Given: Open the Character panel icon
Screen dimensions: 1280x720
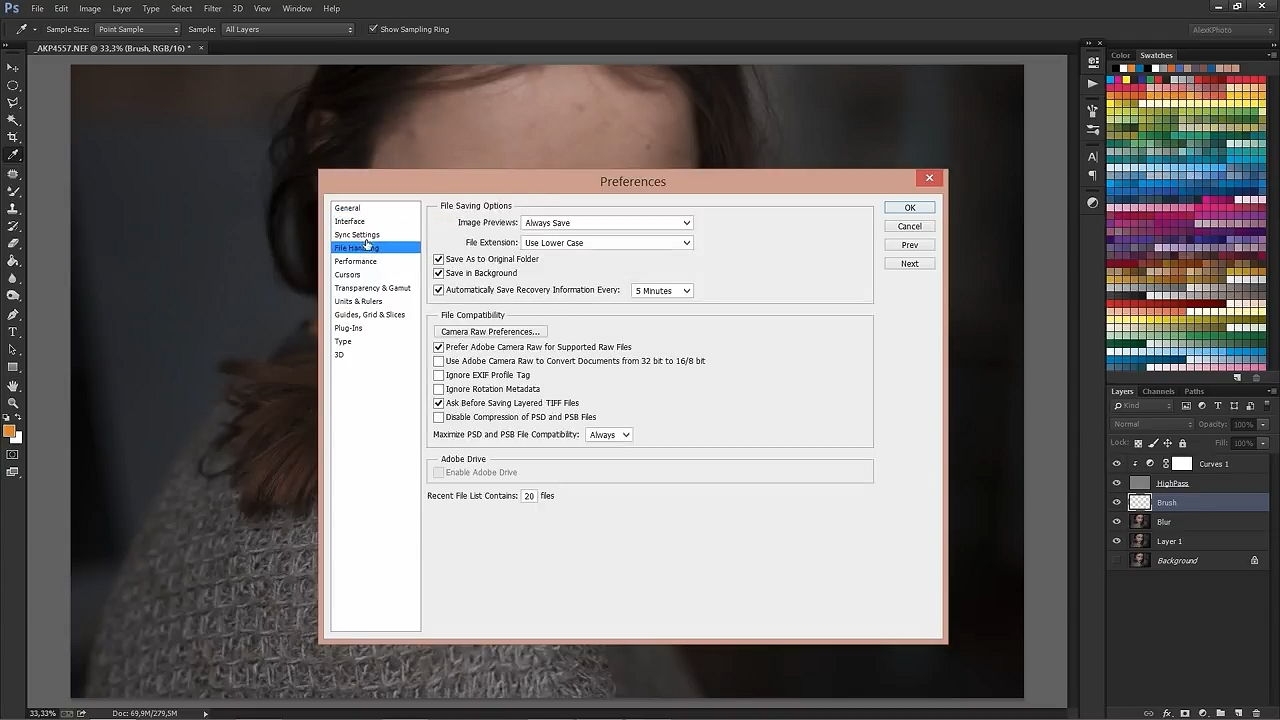Looking at the screenshot, I should [1092, 157].
